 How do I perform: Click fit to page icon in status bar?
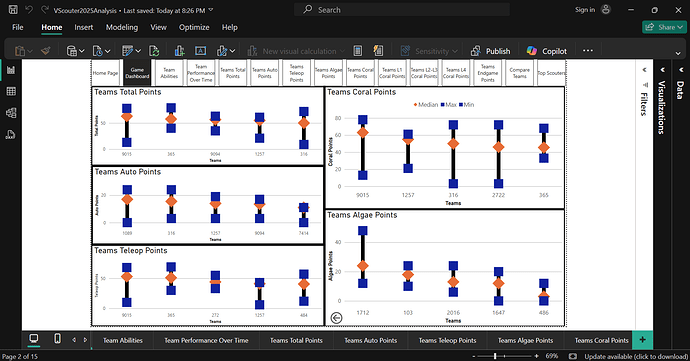click(x=573, y=356)
